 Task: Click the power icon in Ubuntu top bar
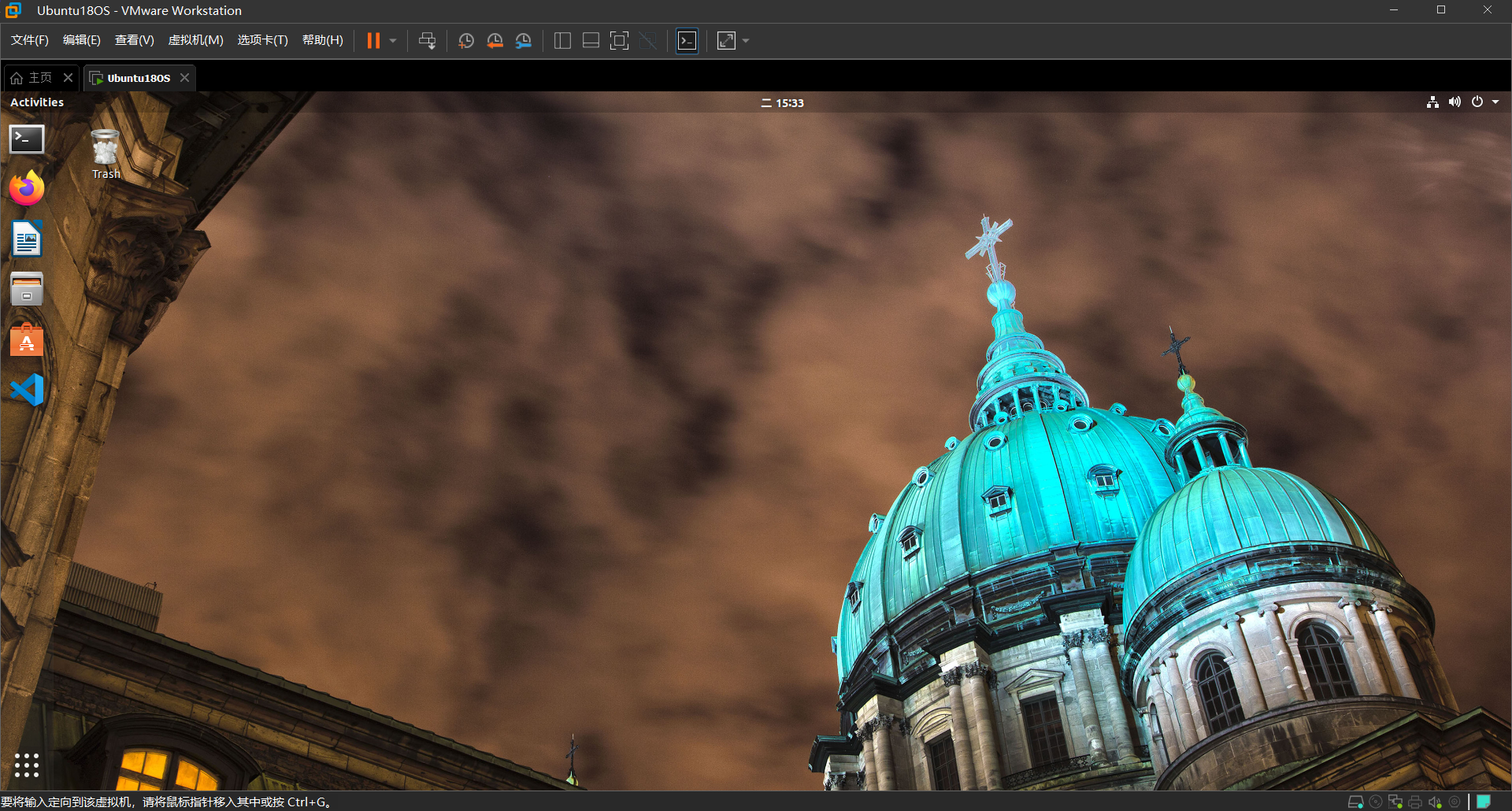[1477, 102]
